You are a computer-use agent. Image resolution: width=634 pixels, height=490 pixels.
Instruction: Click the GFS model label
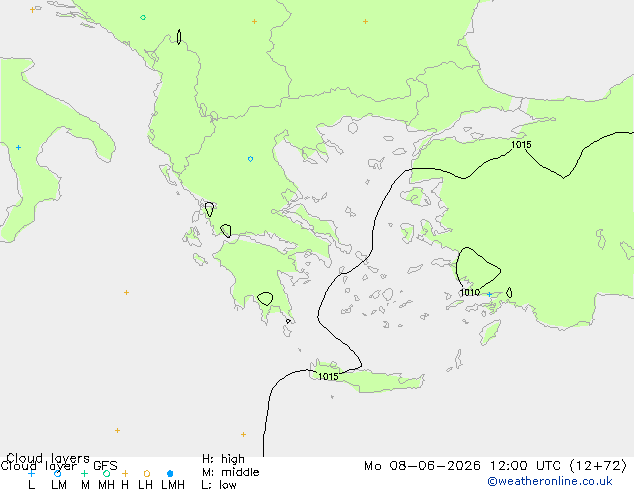[x=105, y=466]
